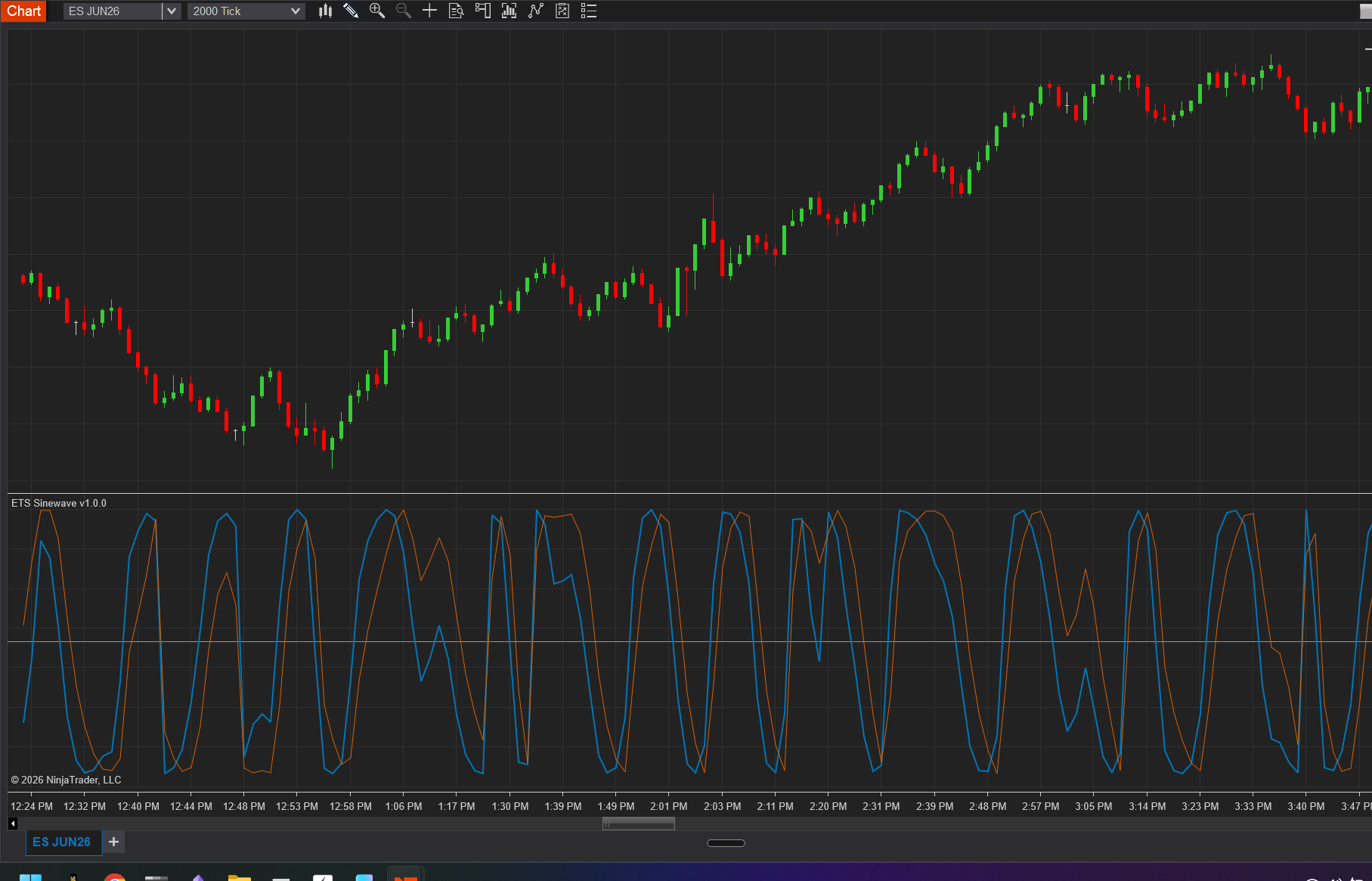Image resolution: width=1372 pixels, height=881 pixels.
Task: Activate the crosshair cursor tool
Action: coord(429,11)
